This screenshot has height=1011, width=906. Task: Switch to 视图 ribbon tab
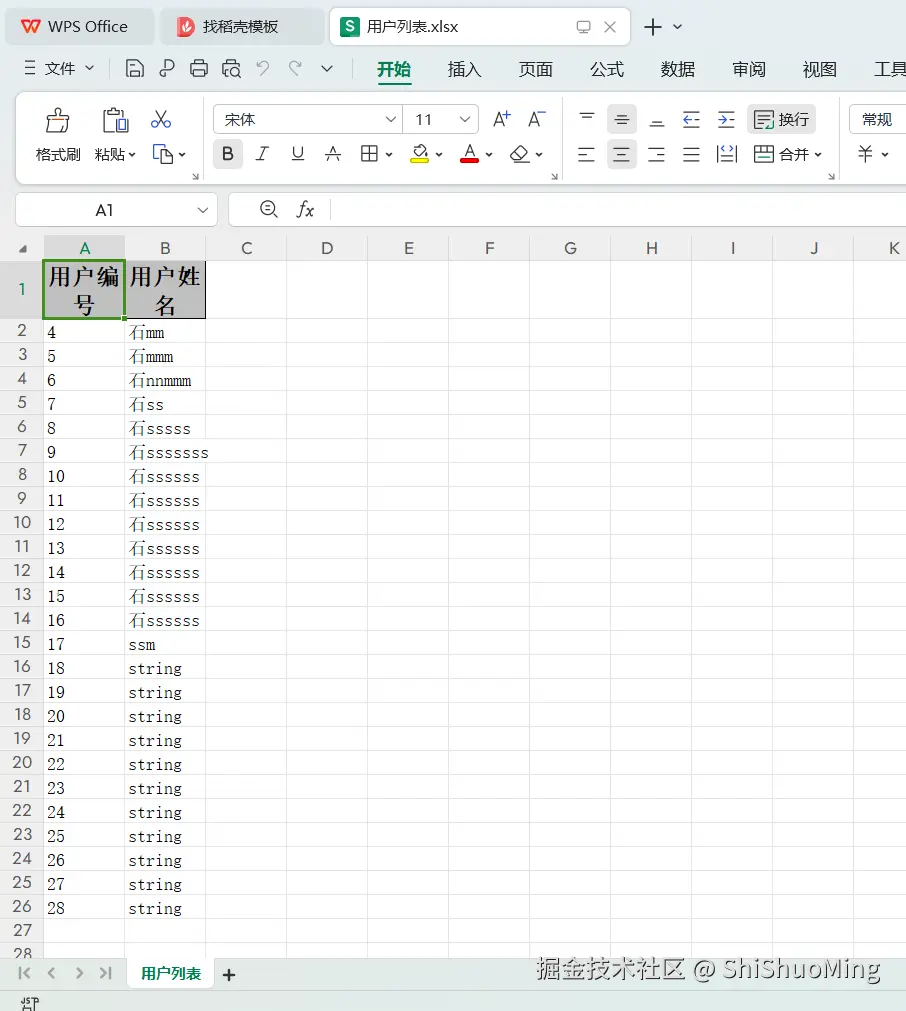820,69
